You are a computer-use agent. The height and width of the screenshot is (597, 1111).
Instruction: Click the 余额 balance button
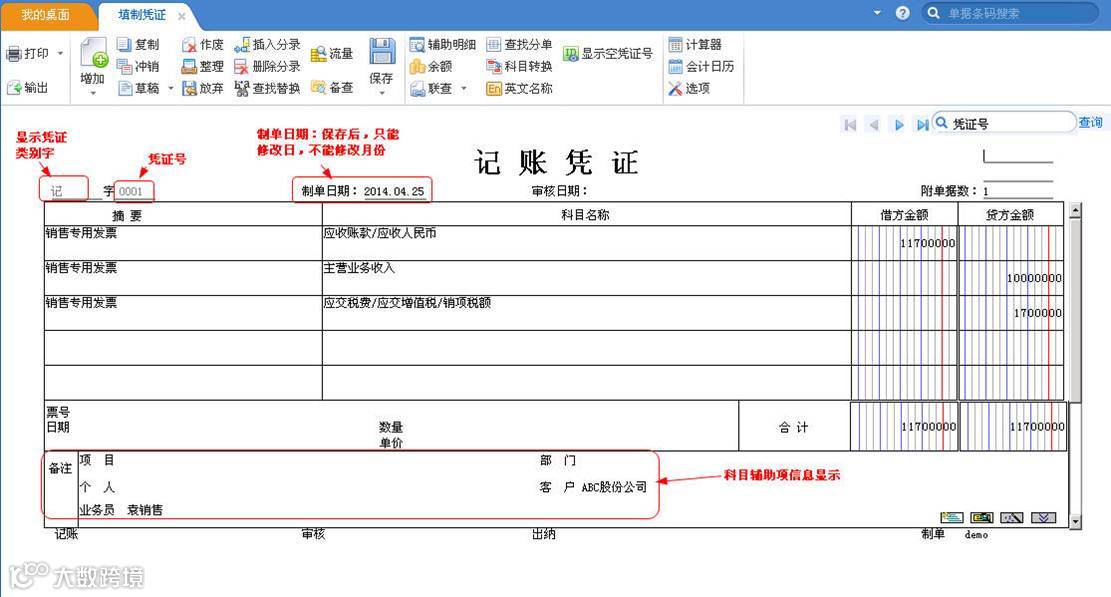pos(431,67)
